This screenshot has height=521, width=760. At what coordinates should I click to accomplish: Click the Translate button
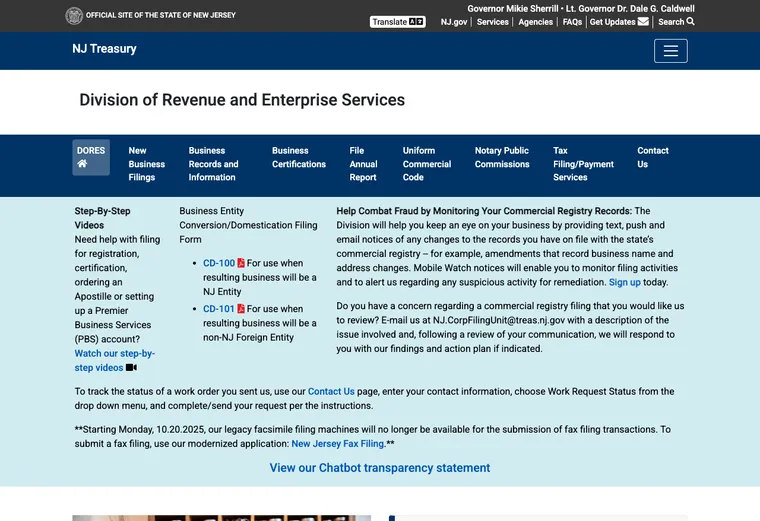point(397,22)
